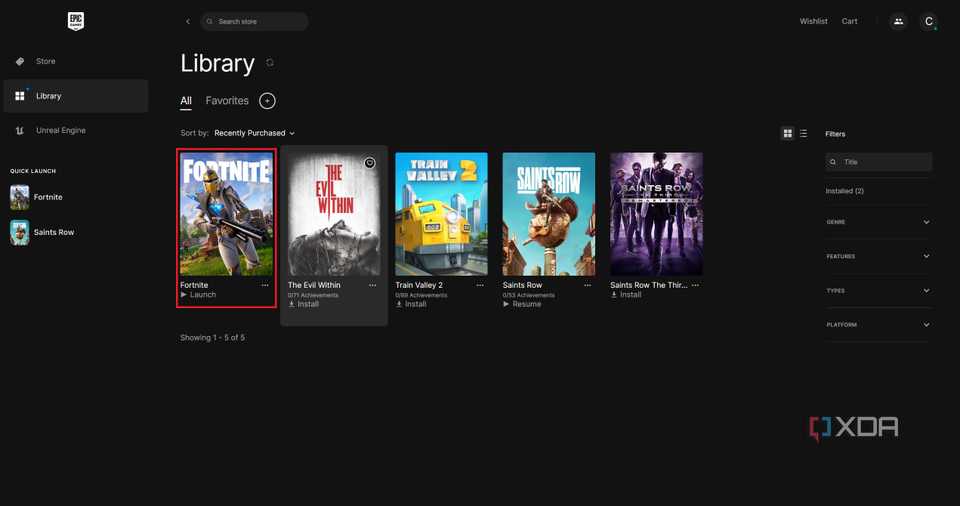Switch to list view
This screenshot has height=506, width=960.
tap(803, 134)
